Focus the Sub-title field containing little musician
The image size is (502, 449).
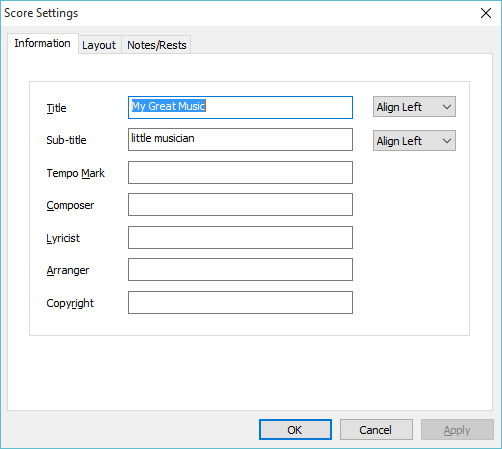[240, 140]
